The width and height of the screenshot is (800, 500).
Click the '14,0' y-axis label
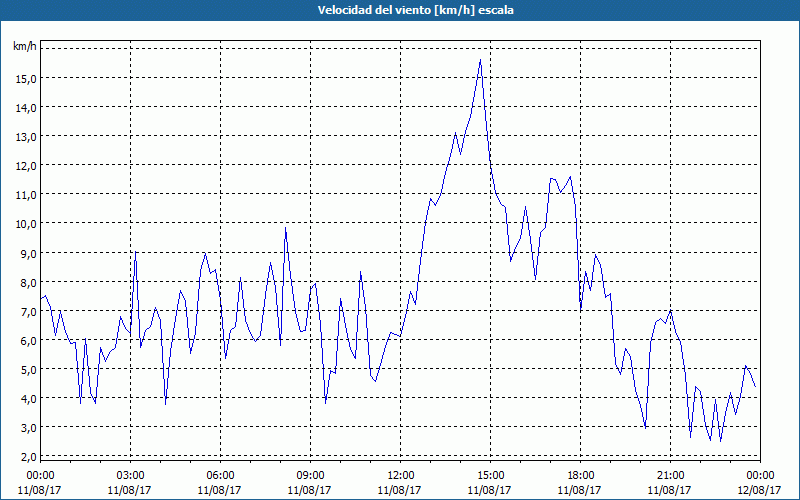click(27, 108)
